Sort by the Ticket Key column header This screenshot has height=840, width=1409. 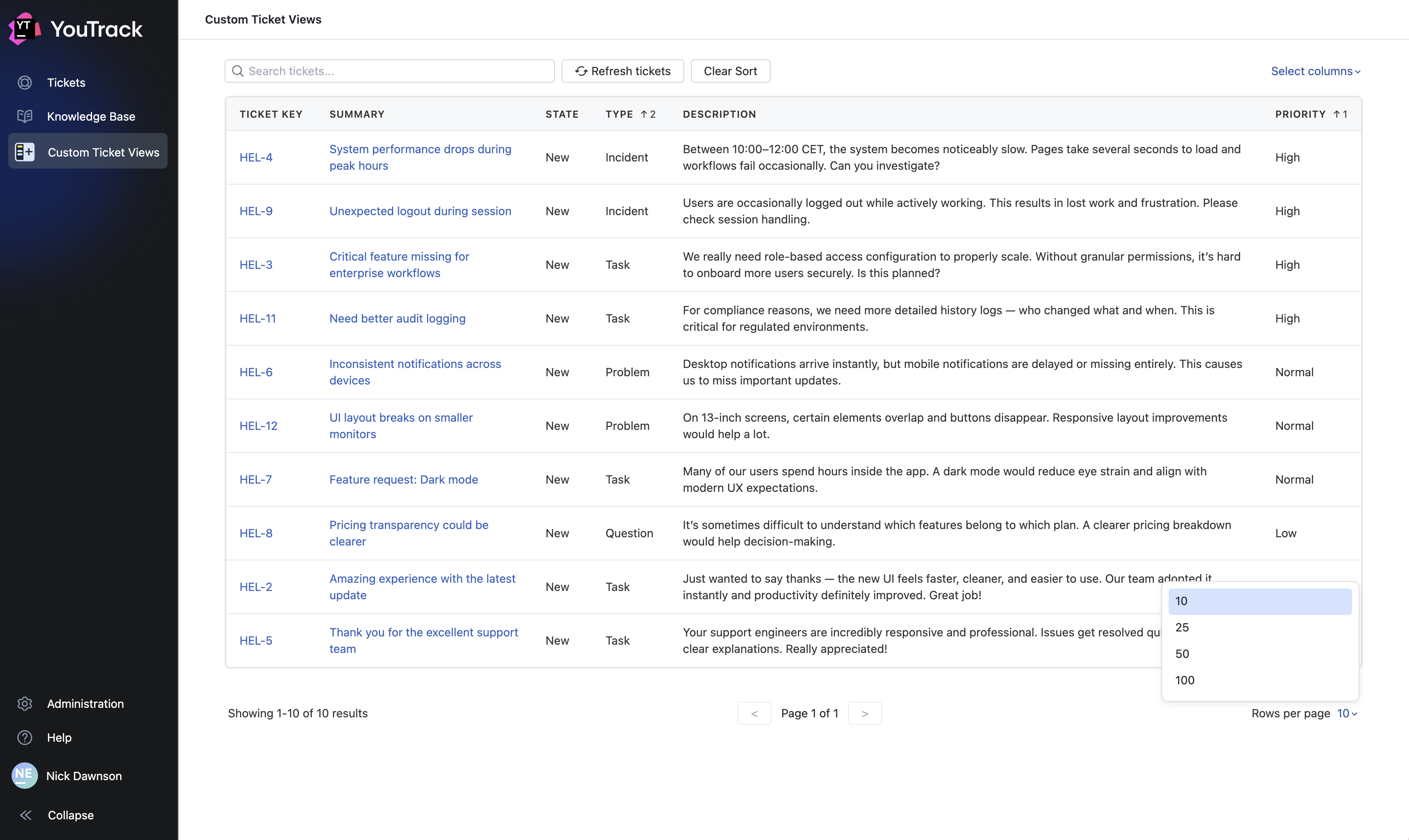pos(270,114)
